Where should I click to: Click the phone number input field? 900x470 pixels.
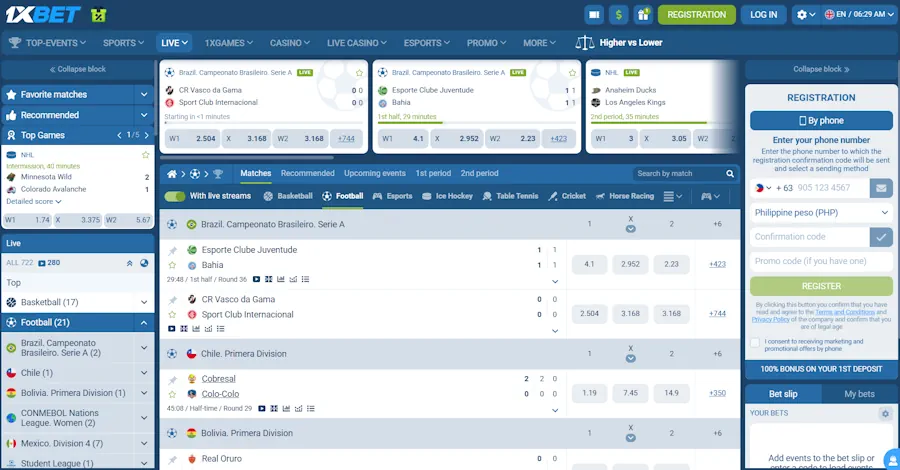[832, 188]
